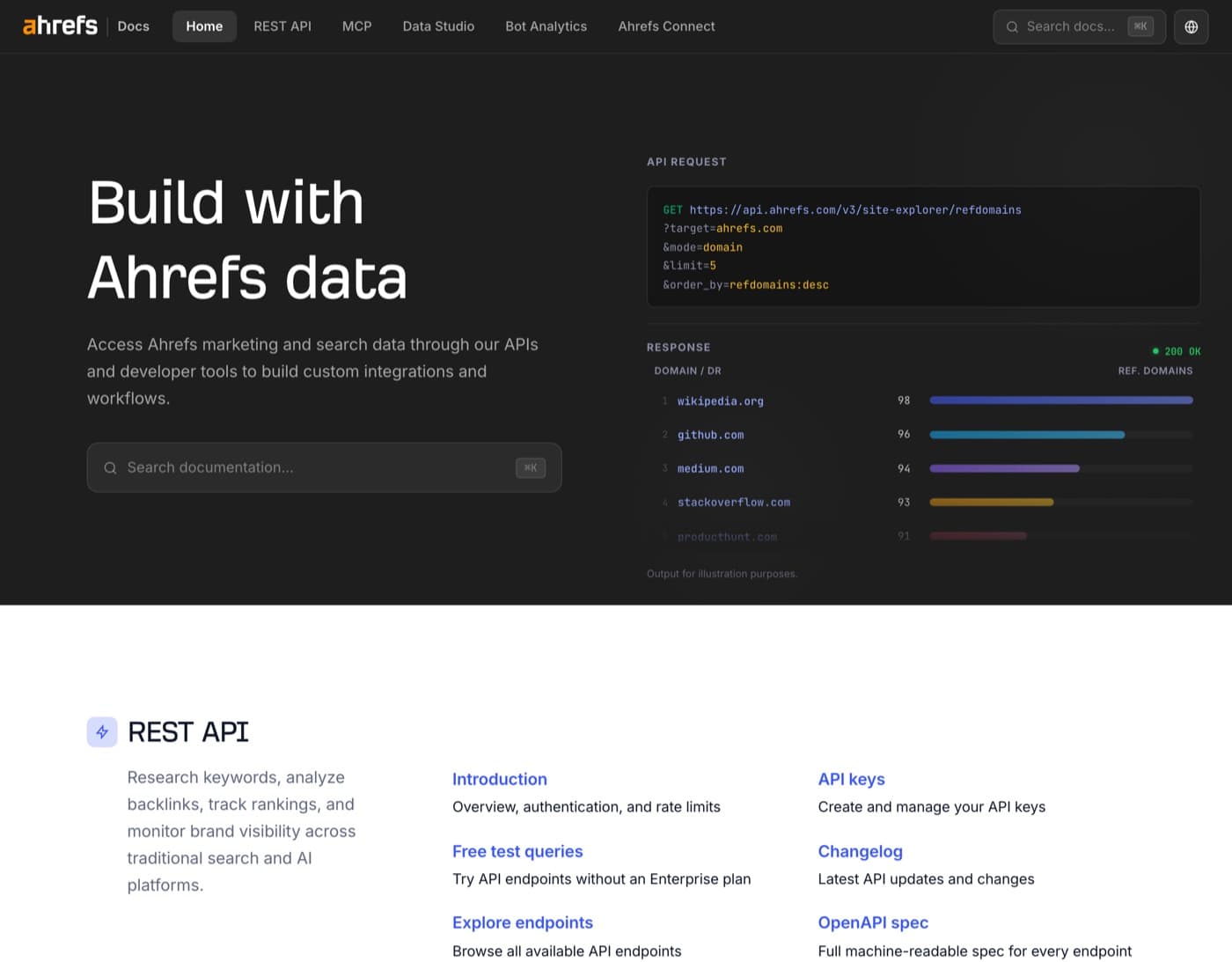This screenshot has width=1232, height=962.
Task: Click 'Overview, authentication, and rate limits' description
Action: [x=586, y=807]
